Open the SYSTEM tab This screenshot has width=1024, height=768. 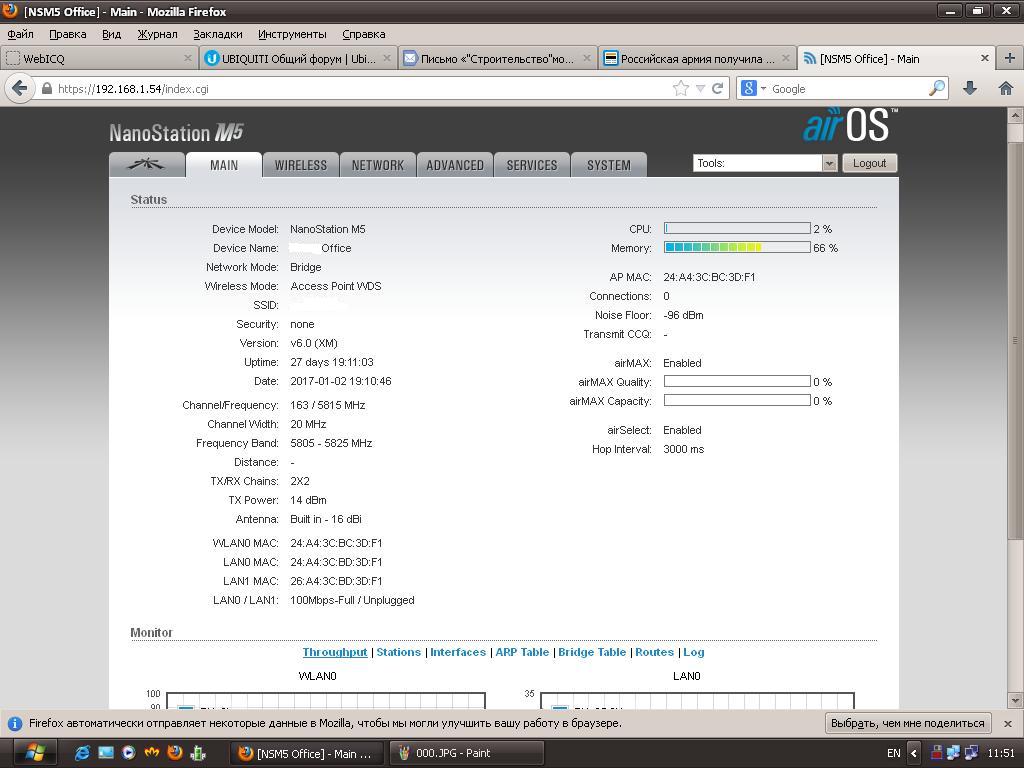coord(609,165)
